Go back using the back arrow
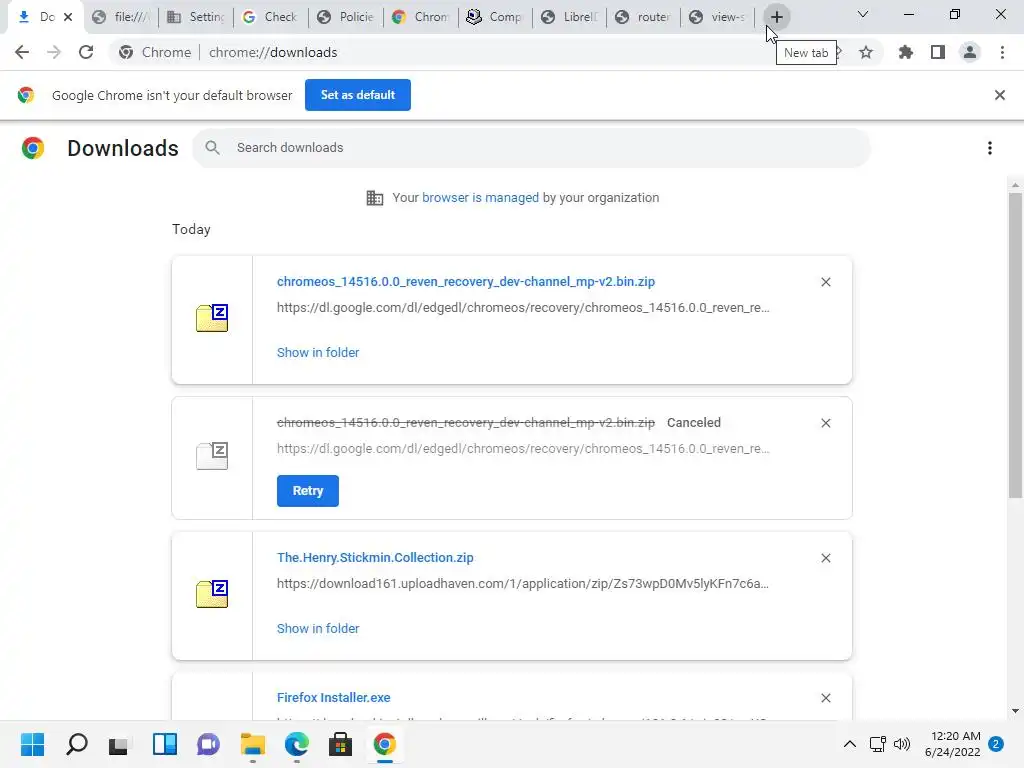 coord(22,52)
